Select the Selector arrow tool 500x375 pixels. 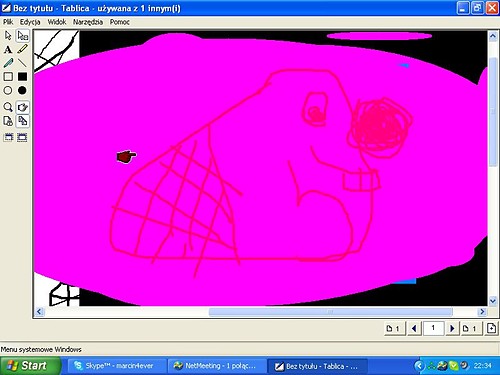[x=8, y=35]
